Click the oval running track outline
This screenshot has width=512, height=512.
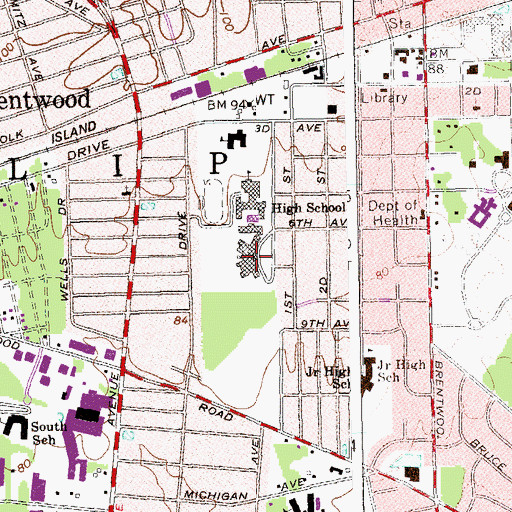point(213,201)
